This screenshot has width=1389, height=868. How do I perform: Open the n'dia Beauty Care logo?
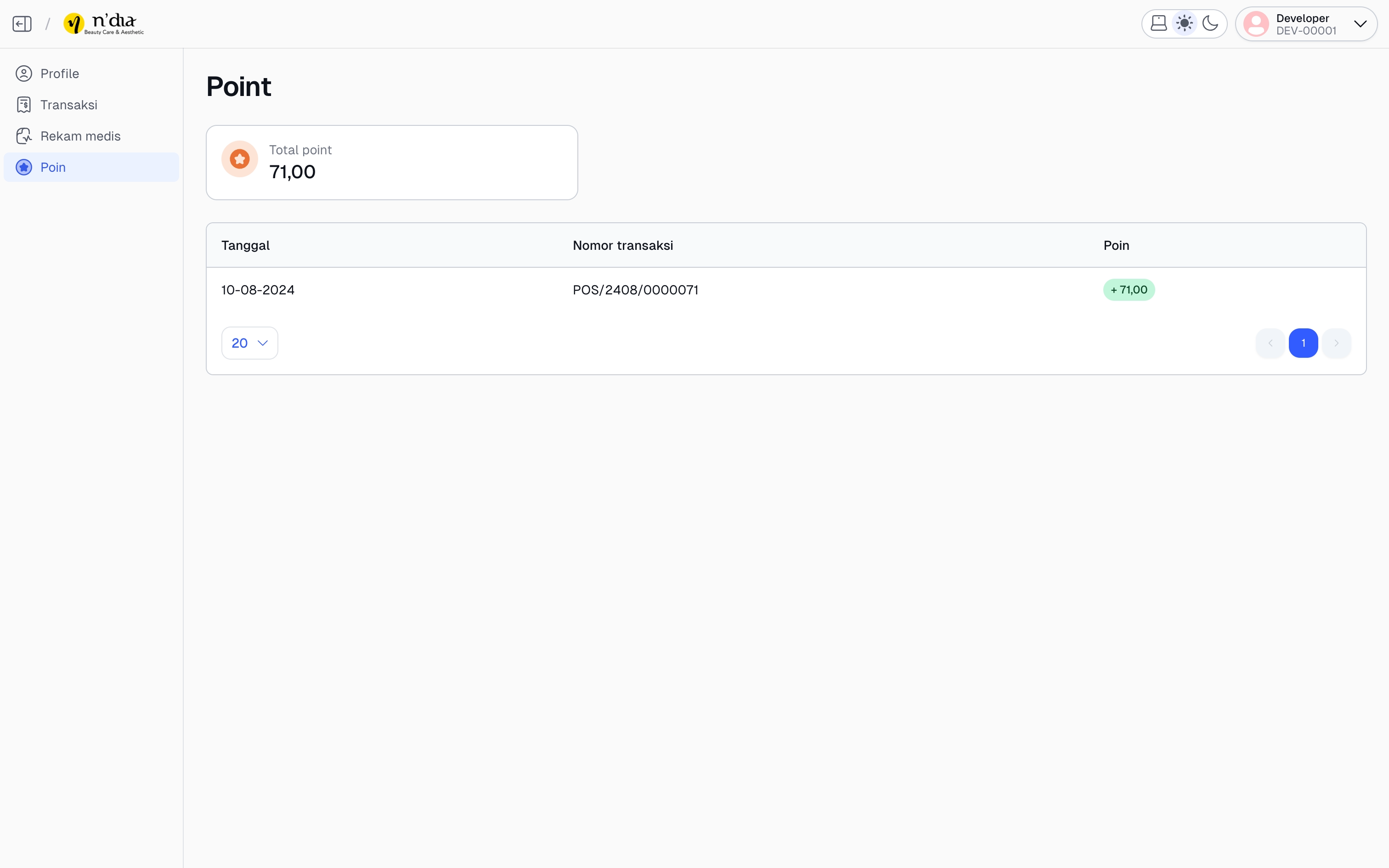click(104, 23)
